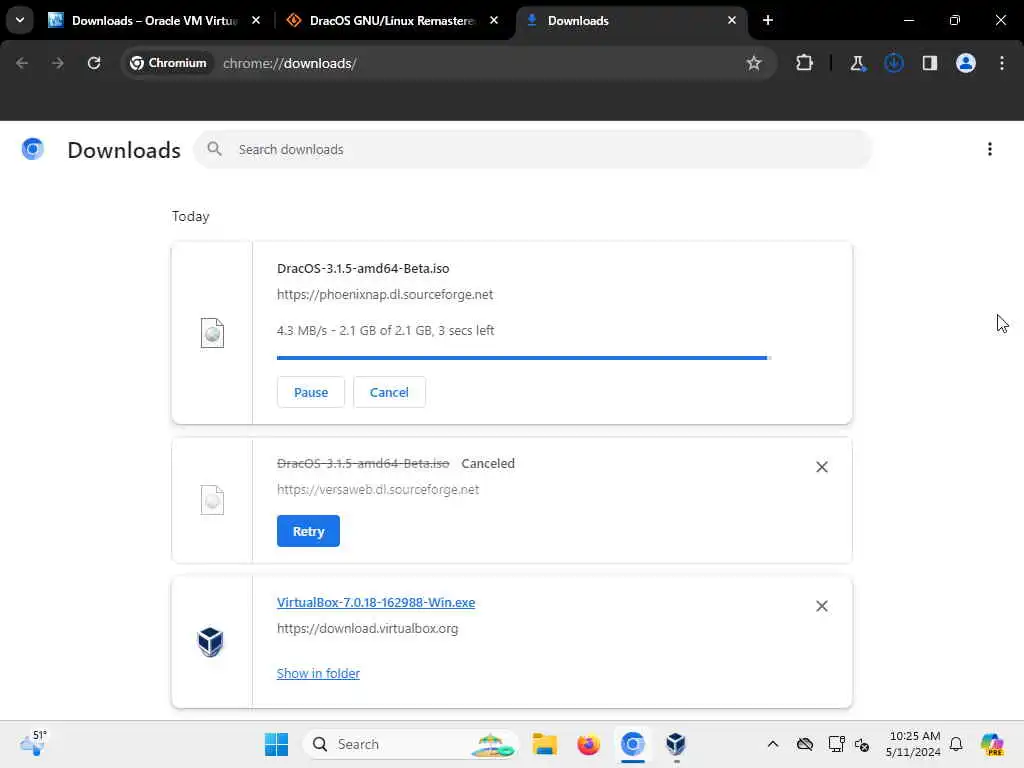
Task: Click the file icon of the downloading DracOS ISO
Action: click(x=212, y=333)
